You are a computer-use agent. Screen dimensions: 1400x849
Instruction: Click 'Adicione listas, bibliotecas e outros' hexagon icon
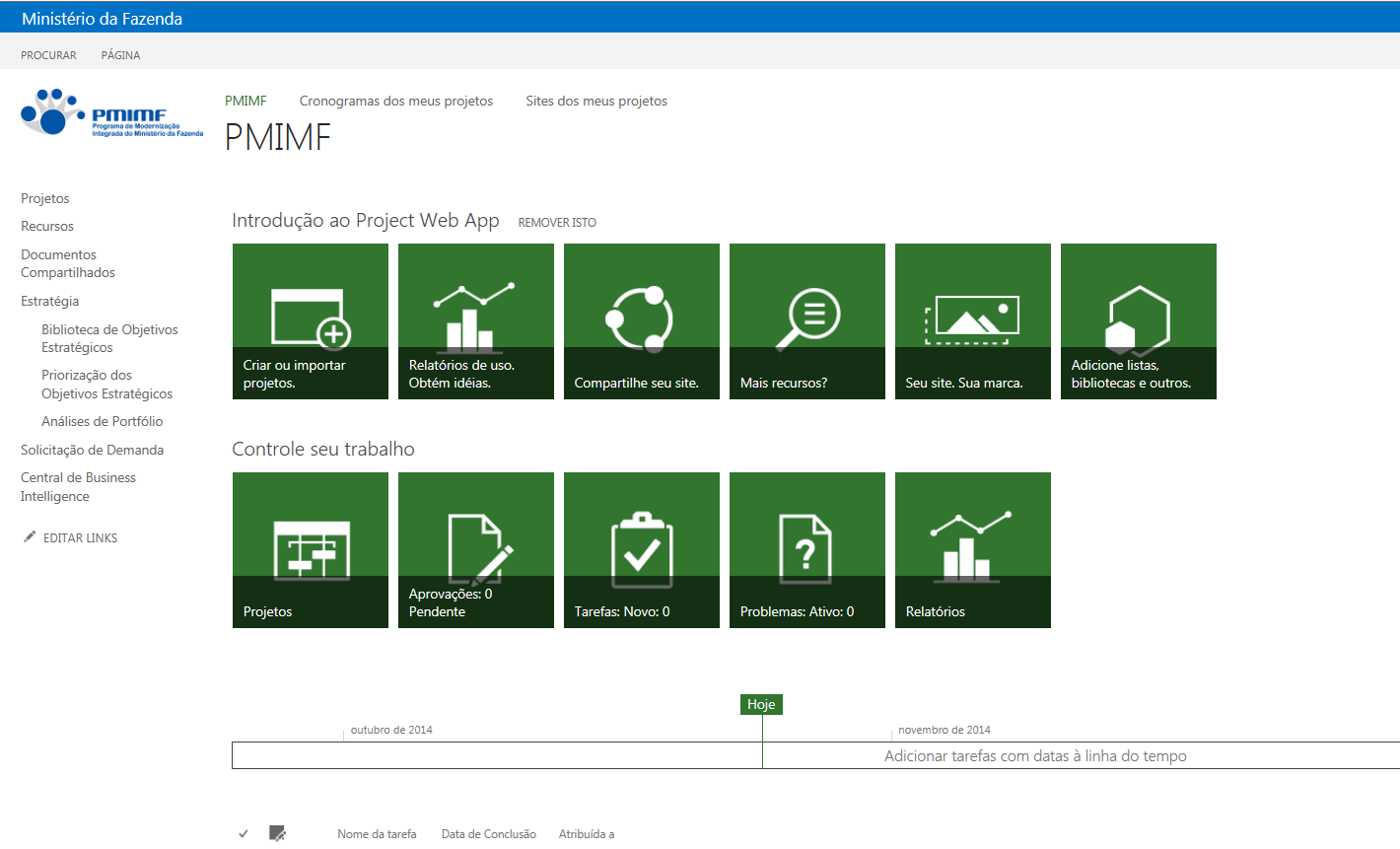point(1137,320)
